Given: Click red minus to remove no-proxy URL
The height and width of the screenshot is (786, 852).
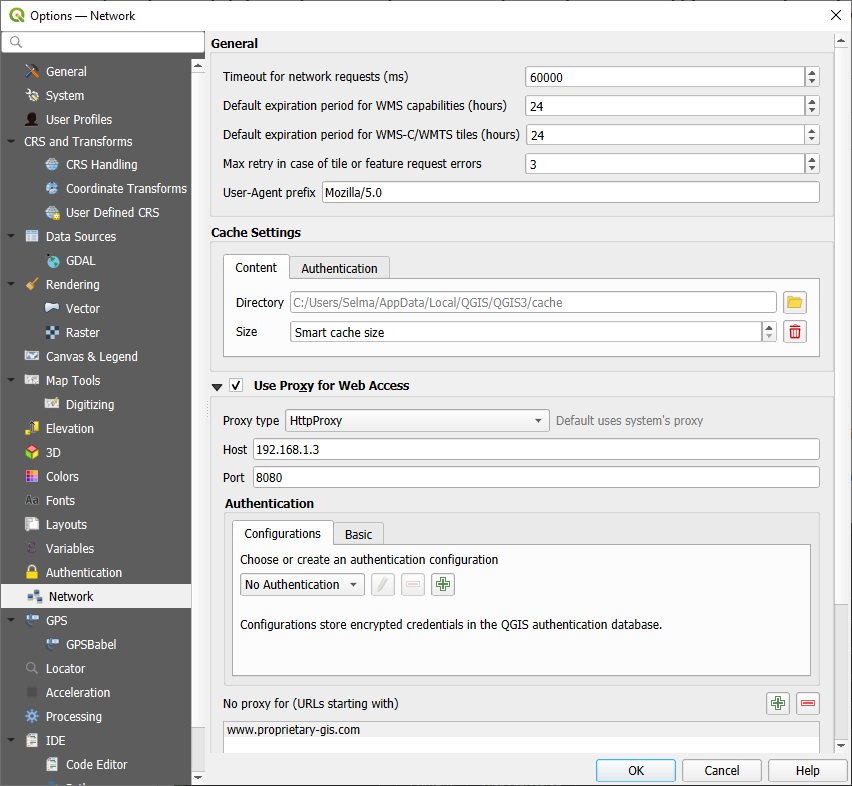Looking at the screenshot, I should [x=808, y=704].
